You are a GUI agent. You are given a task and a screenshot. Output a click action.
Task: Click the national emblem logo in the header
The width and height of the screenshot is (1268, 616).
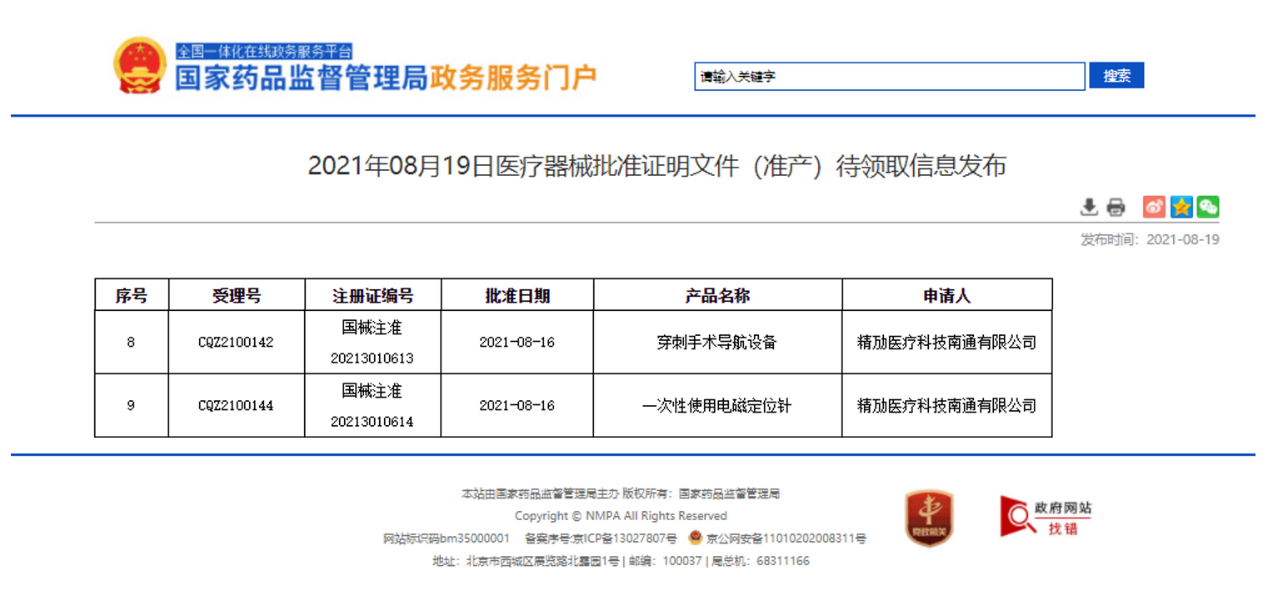click(140, 66)
